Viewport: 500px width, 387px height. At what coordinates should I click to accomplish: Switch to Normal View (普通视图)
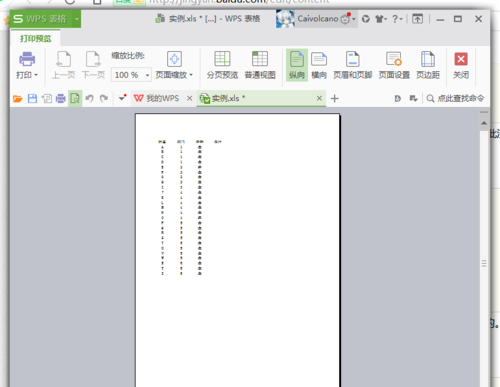(x=260, y=65)
